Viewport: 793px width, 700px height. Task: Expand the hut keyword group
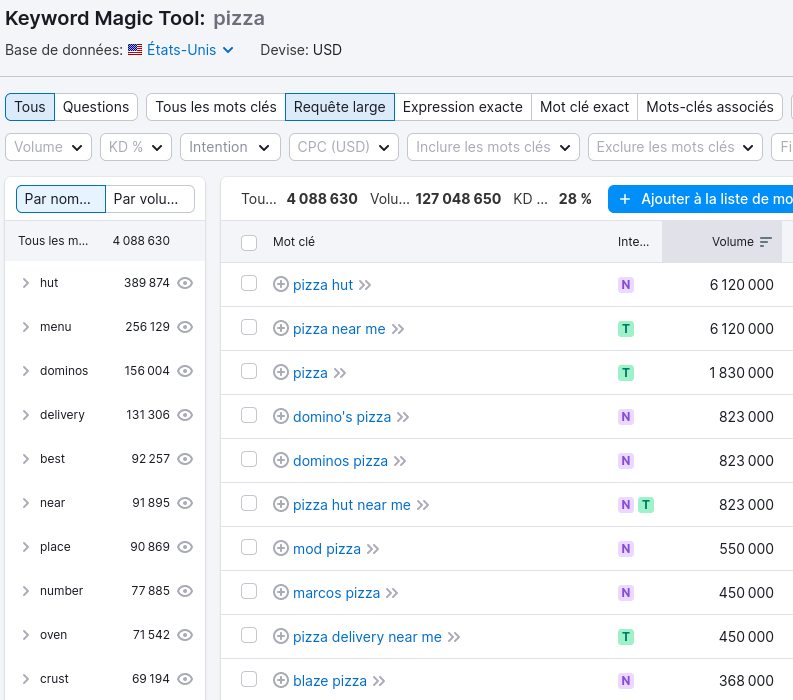[x=26, y=283]
